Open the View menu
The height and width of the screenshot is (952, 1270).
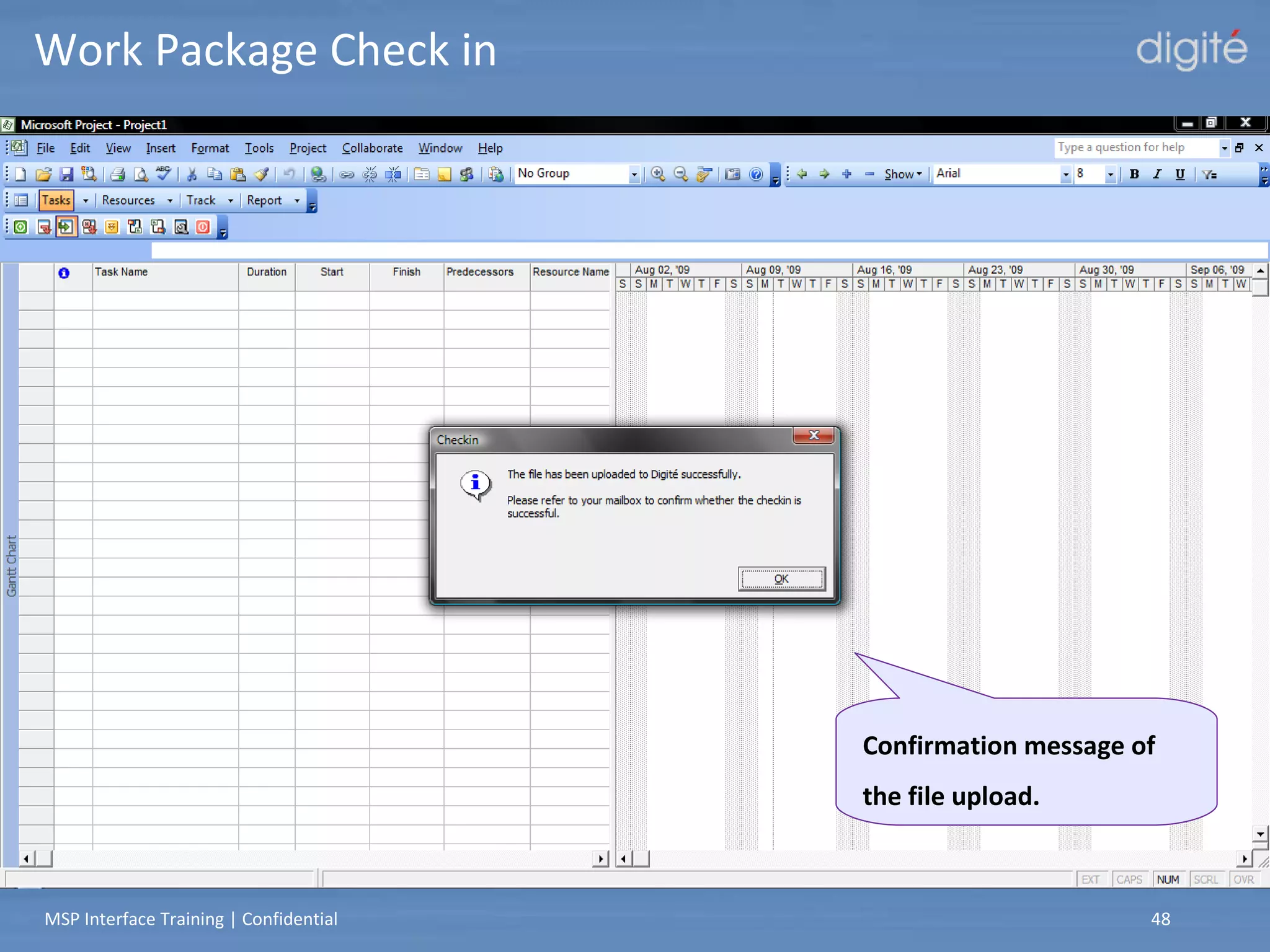(118, 148)
